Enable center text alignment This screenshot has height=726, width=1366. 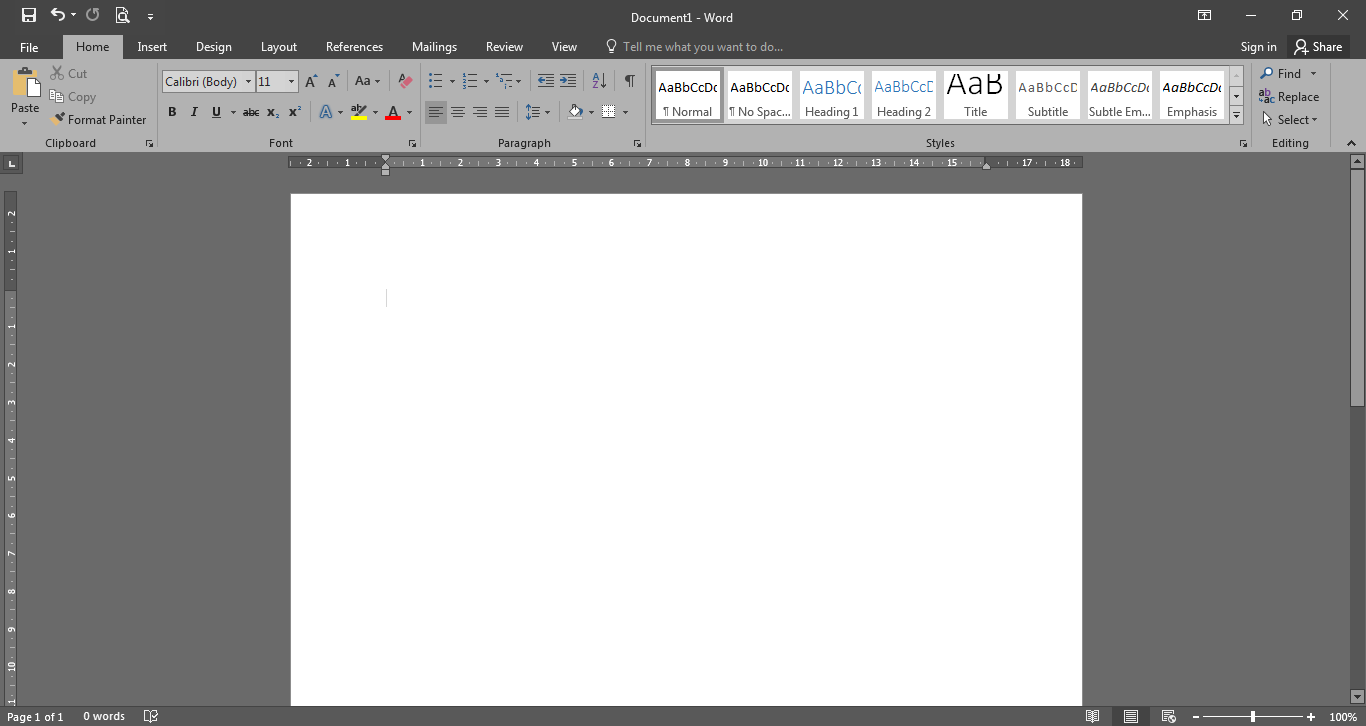457,112
